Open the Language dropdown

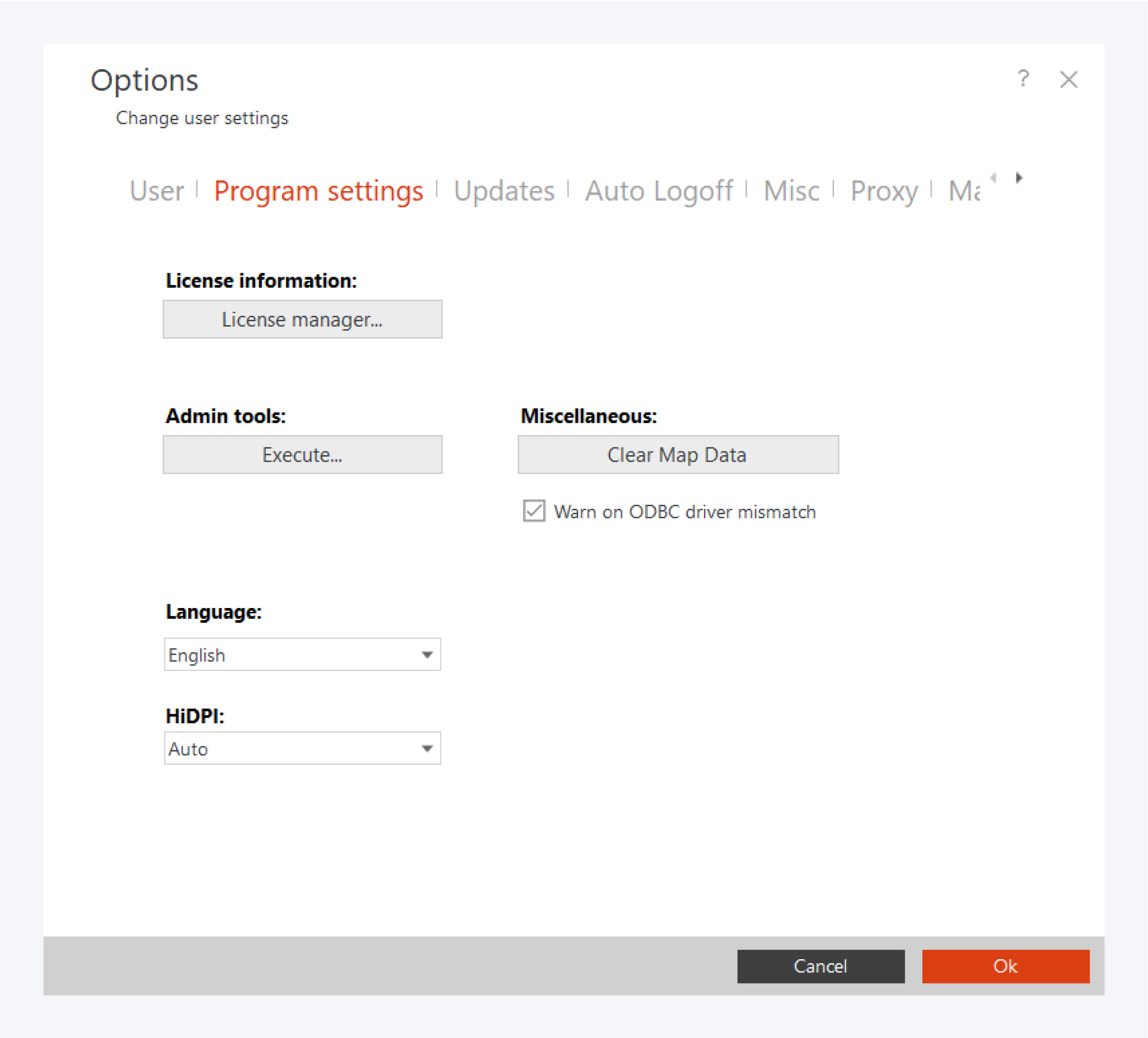(x=427, y=655)
